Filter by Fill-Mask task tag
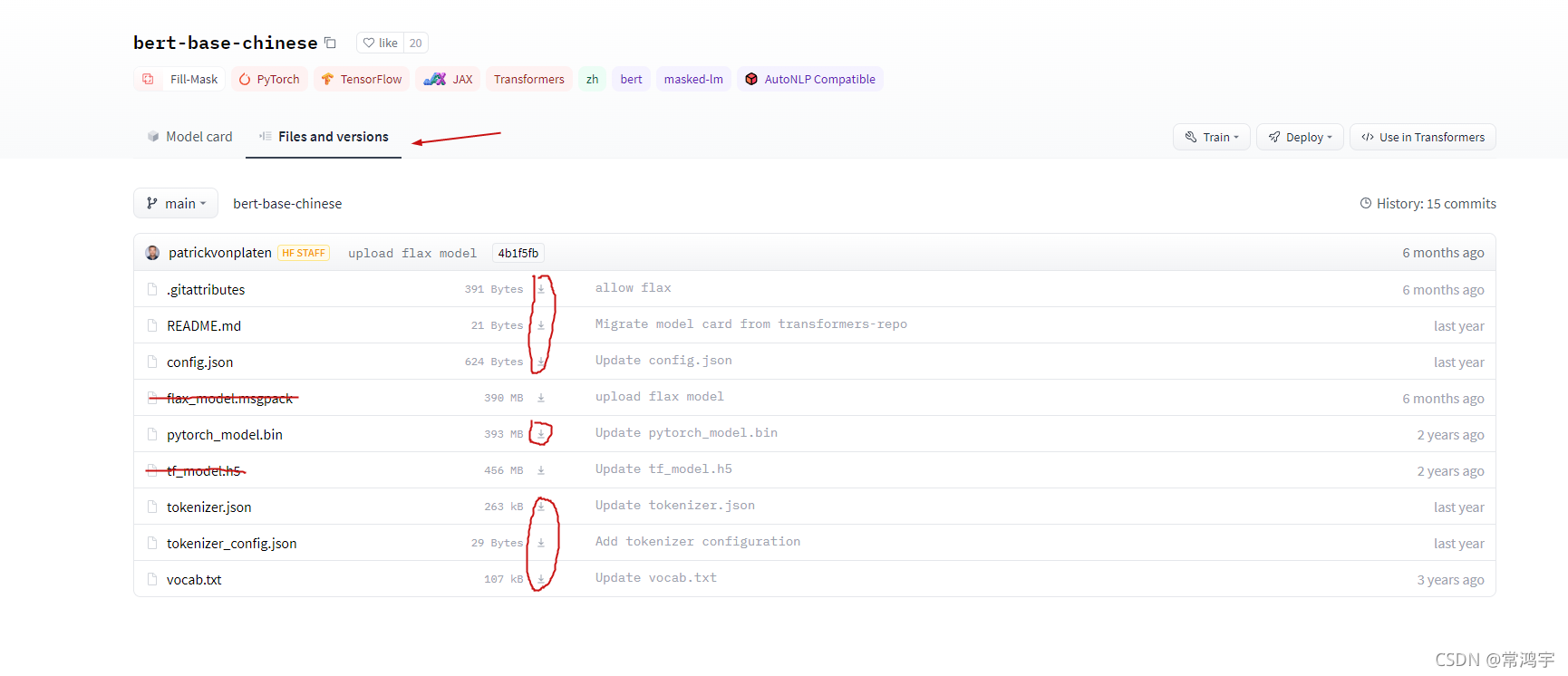The height and width of the screenshot is (676, 1568). (x=179, y=79)
